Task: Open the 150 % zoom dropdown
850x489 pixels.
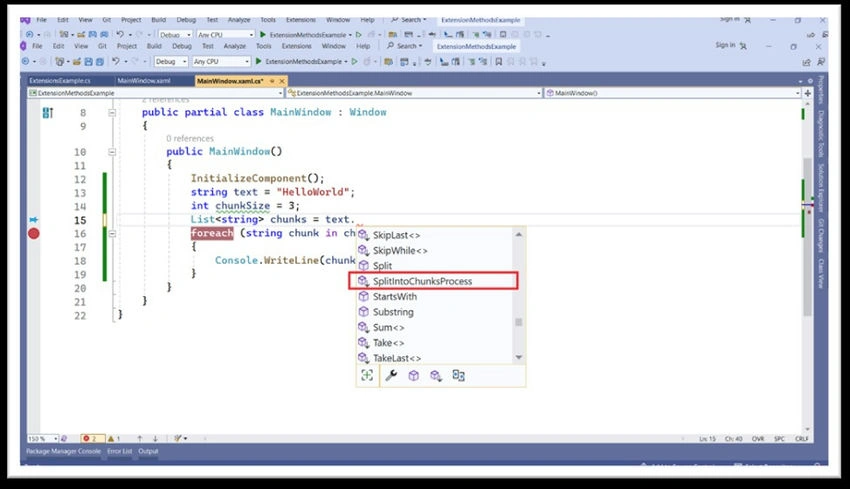Action: coord(43,439)
